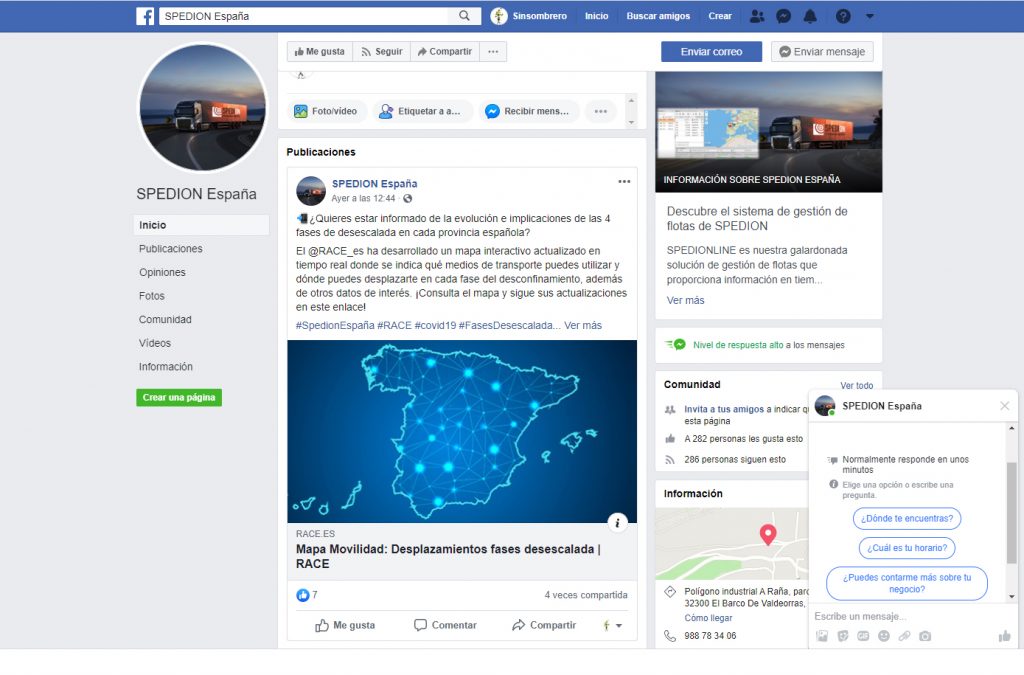
Task: Click Cómo llegar directions link
Action: (x=708, y=618)
